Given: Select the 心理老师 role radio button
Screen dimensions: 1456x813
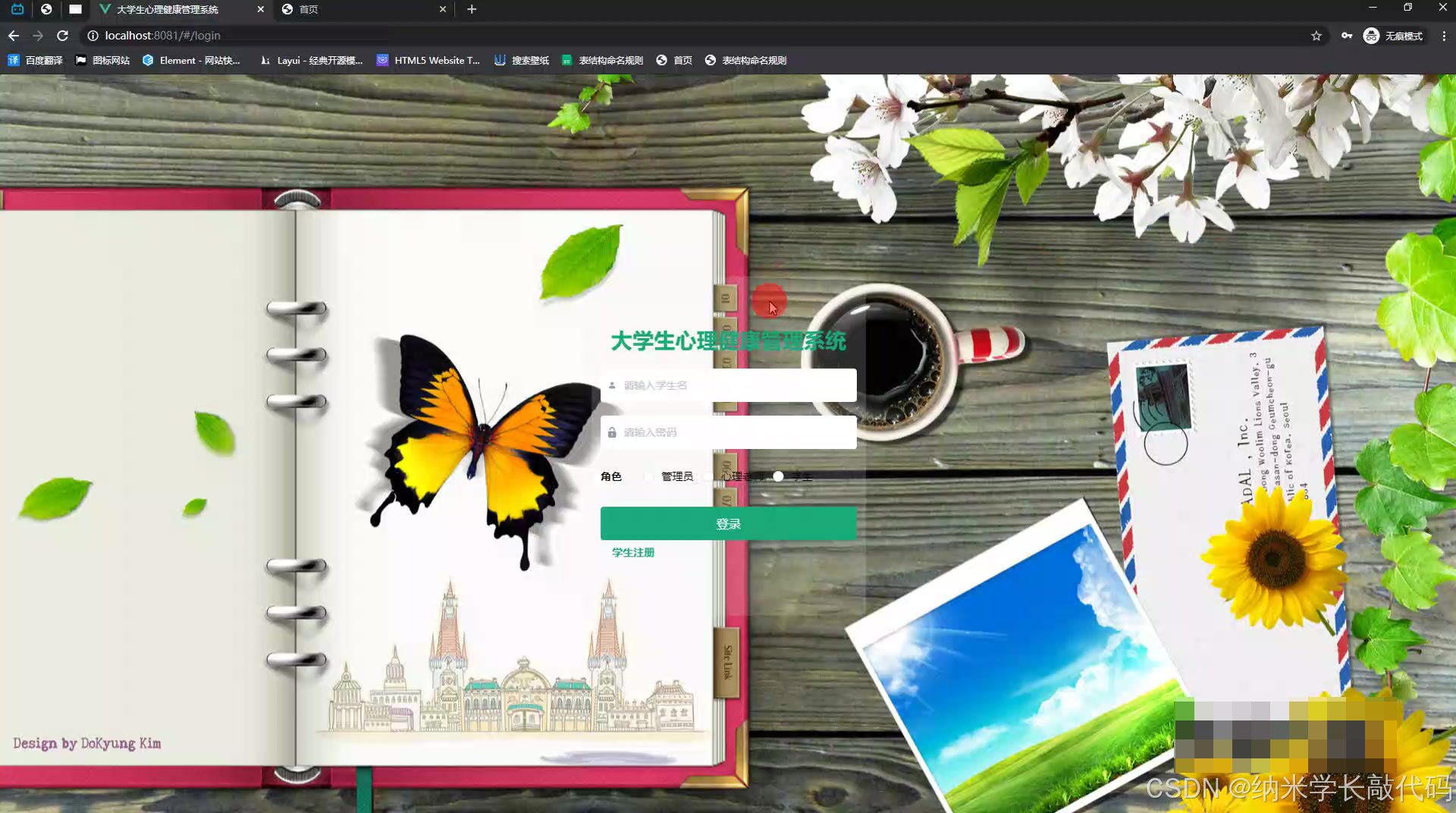Looking at the screenshot, I should pos(708,476).
